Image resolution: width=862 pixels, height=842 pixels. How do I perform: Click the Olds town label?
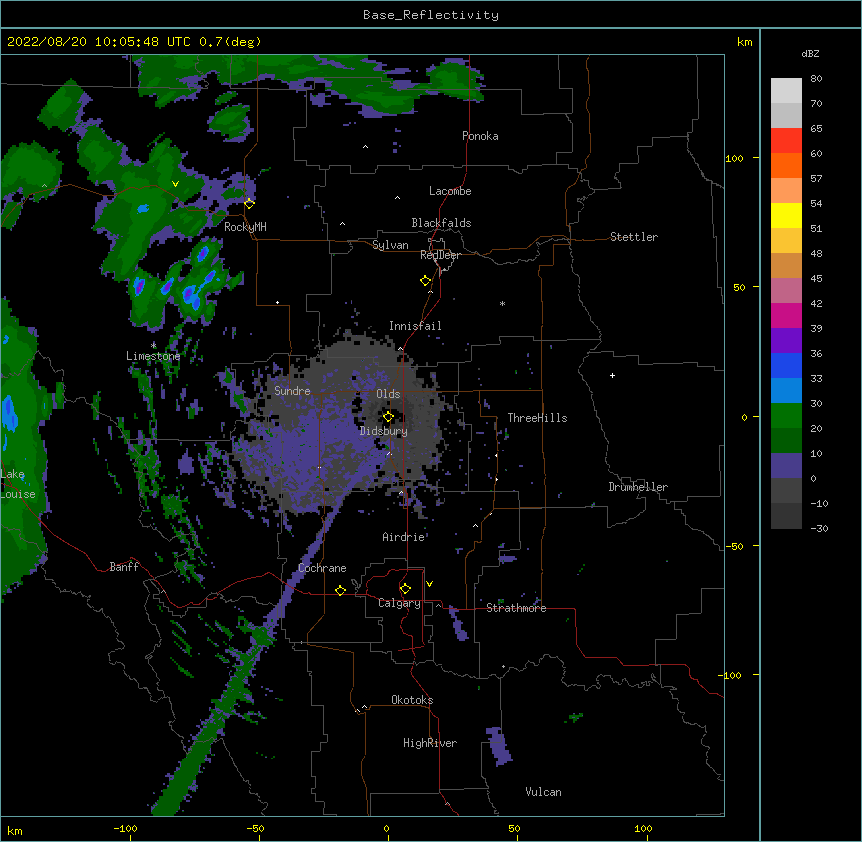click(x=388, y=394)
